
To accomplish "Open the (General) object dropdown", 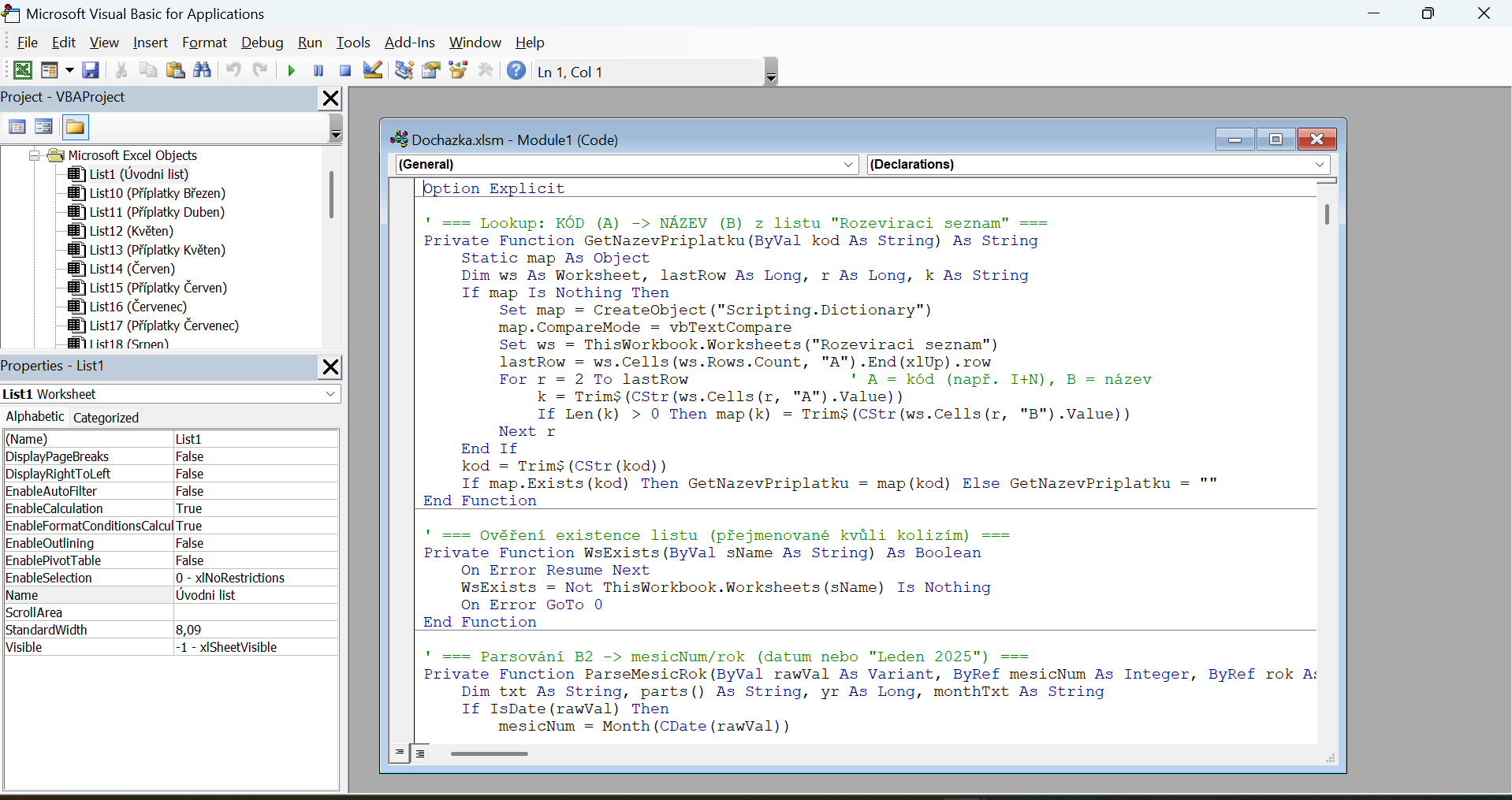I will [x=848, y=165].
